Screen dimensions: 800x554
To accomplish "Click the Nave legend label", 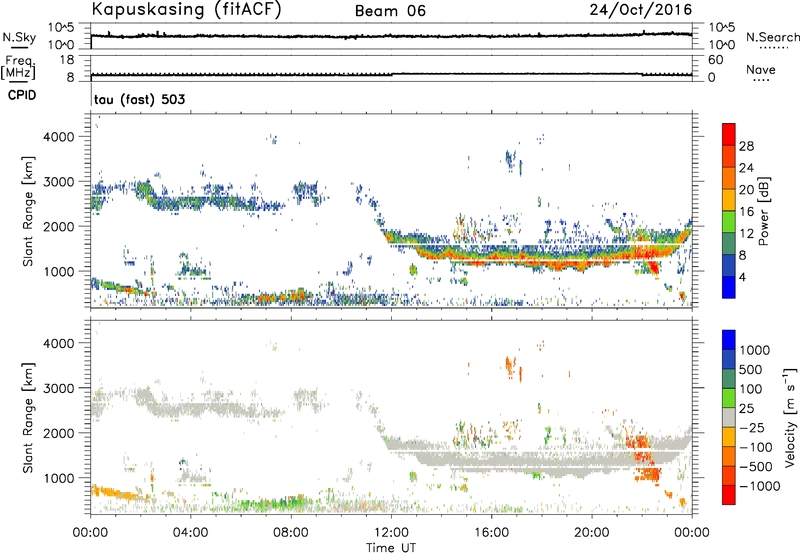I will (761, 69).
